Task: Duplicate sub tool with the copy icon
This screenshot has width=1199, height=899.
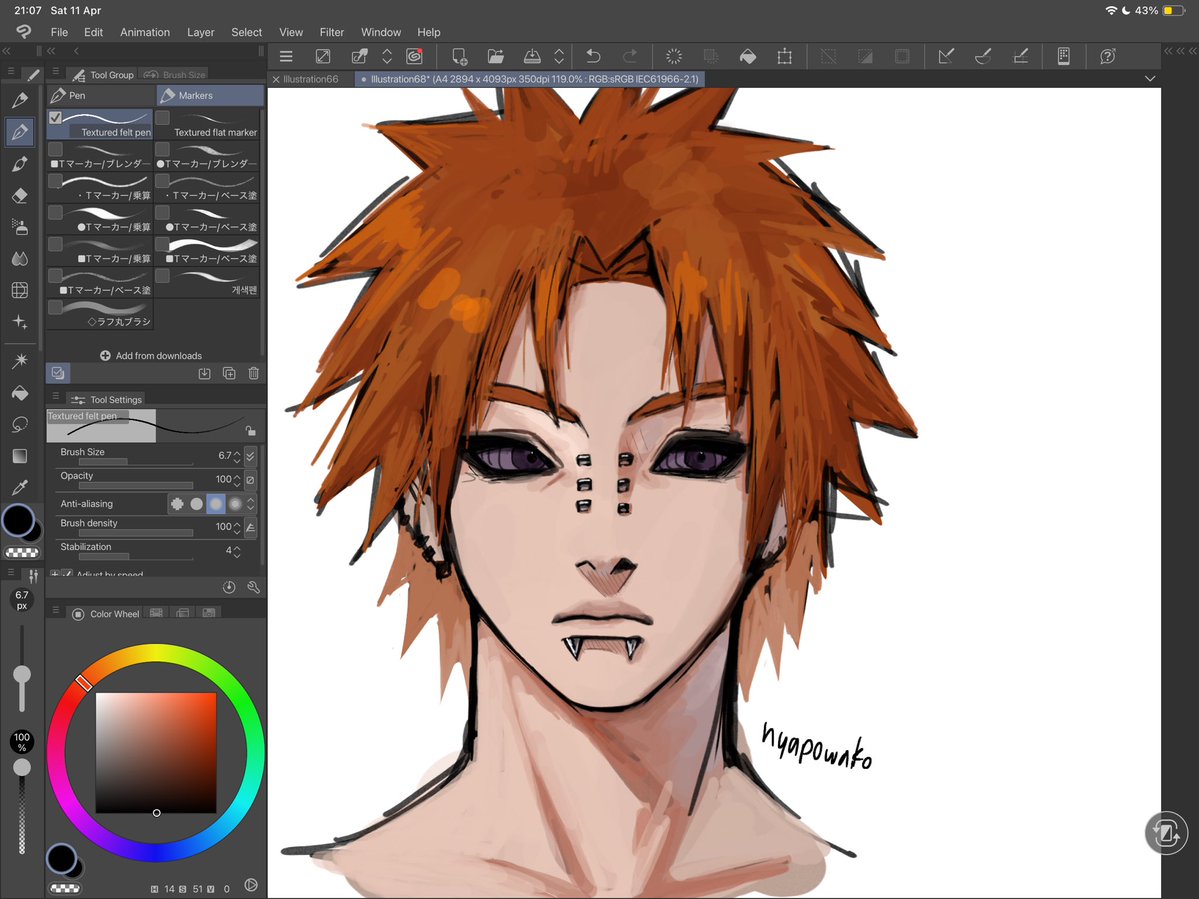Action: tap(229, 373)
